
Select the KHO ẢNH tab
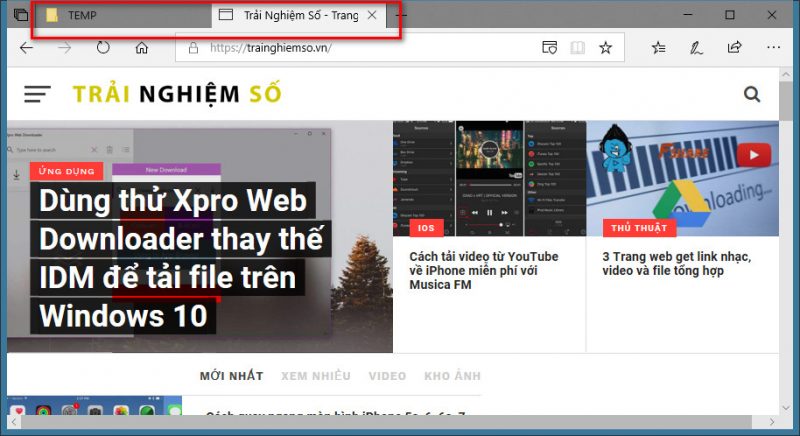[453, 376]
